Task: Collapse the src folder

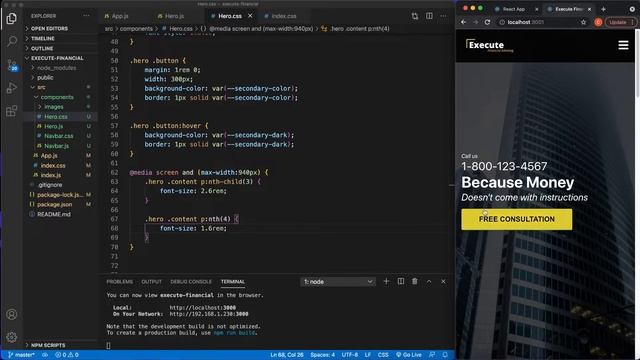Action: pos(41,87)
